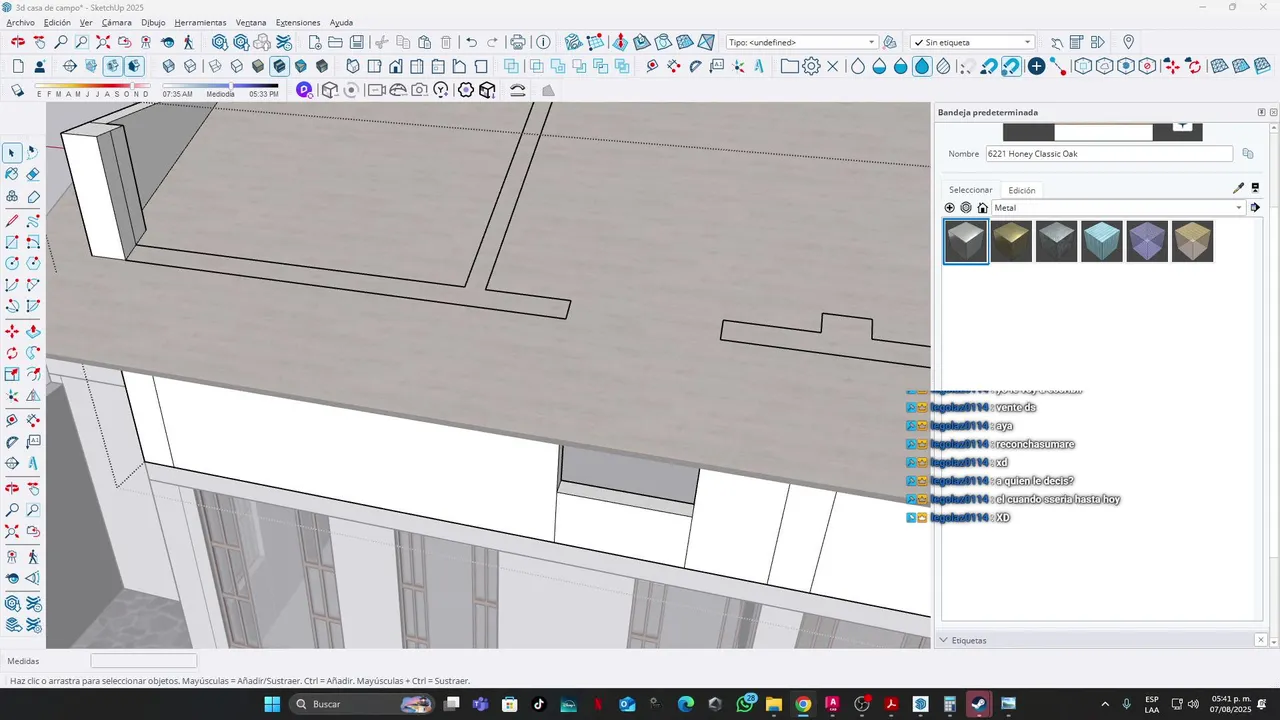Switch to the Edición tab in materials
Screen dimensions: 1280x720
coord(1022,190)
